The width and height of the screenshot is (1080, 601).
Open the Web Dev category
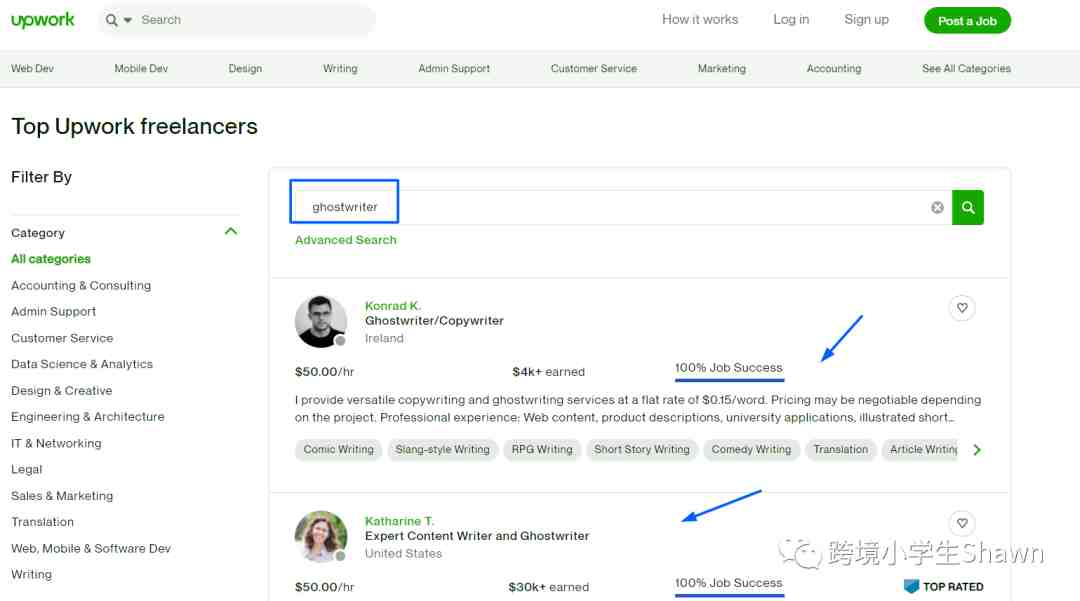pyautogui.click(x=32, y=68)
